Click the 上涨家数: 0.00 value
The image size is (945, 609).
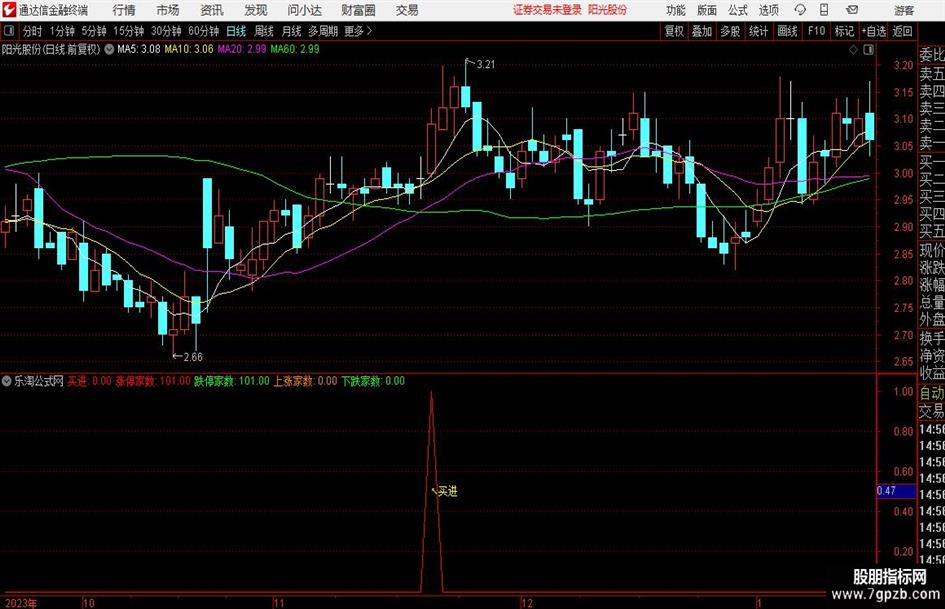[306, 381]
